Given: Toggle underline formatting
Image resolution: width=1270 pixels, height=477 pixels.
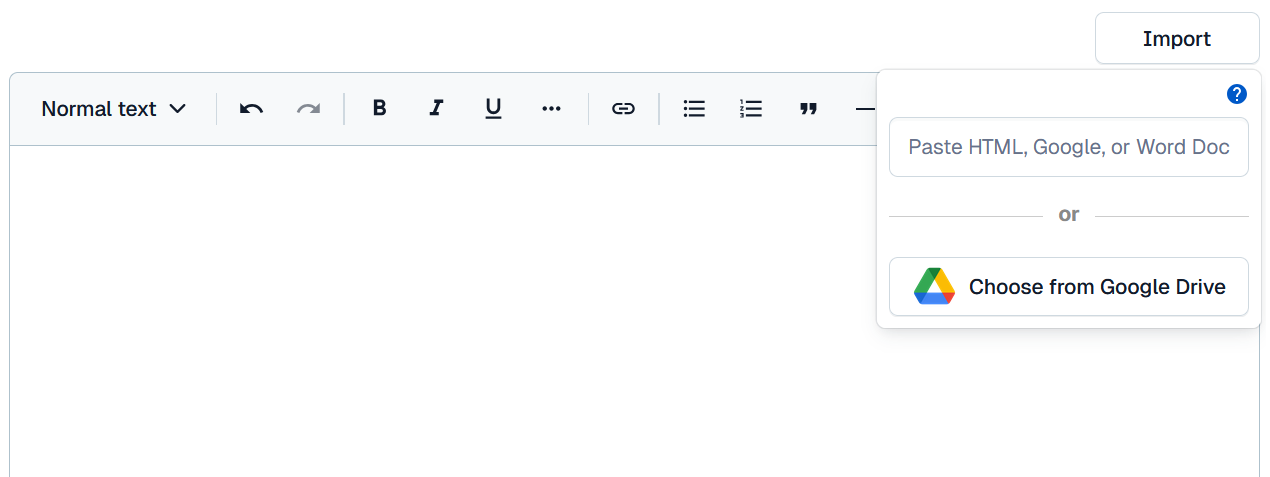Looking at the screenshot, I should (x=493, y=109).
